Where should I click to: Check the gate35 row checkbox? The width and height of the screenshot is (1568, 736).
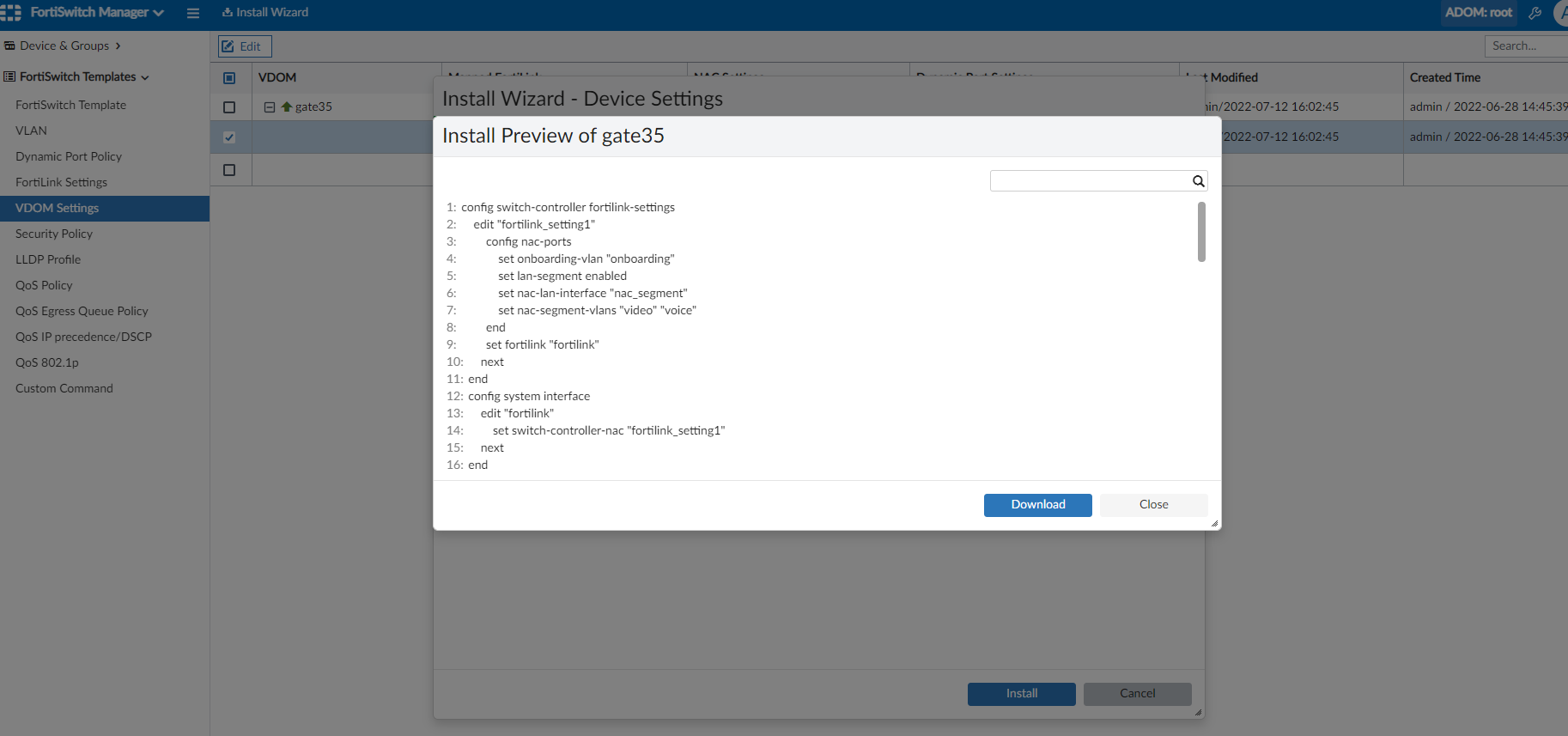point(229,107)
